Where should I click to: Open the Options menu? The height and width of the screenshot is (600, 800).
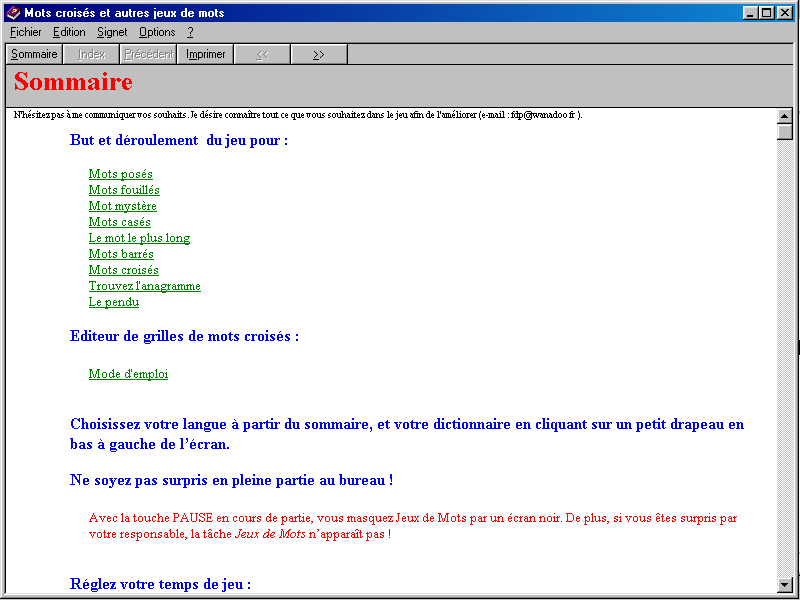[157, 32]
